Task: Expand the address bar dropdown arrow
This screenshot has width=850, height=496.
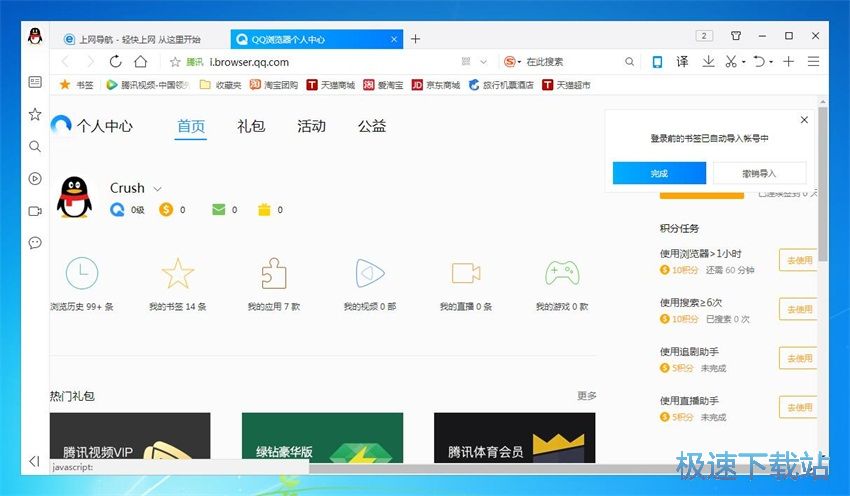Action: coord(484,62)
